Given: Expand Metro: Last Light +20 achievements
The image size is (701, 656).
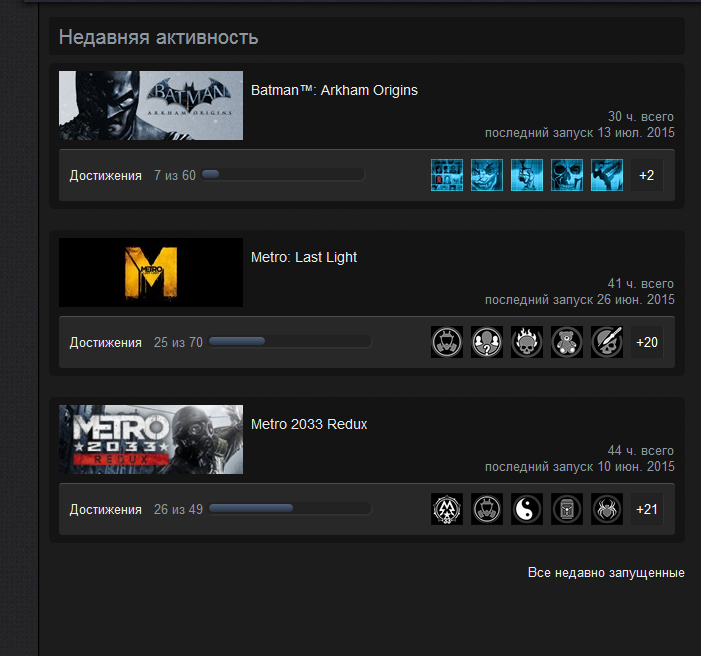Looking at the screenshot, I should pos(647,342).
